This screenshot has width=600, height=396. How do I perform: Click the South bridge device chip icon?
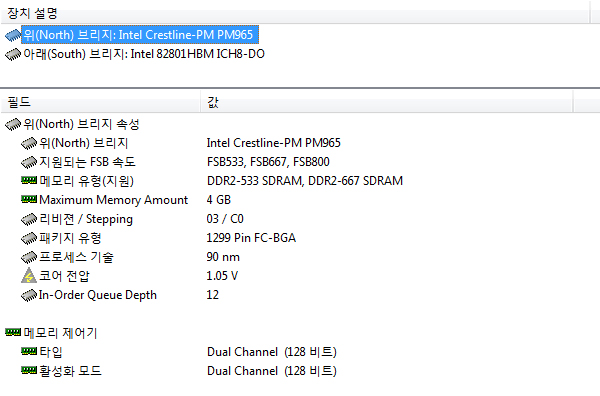click(13, 54)
